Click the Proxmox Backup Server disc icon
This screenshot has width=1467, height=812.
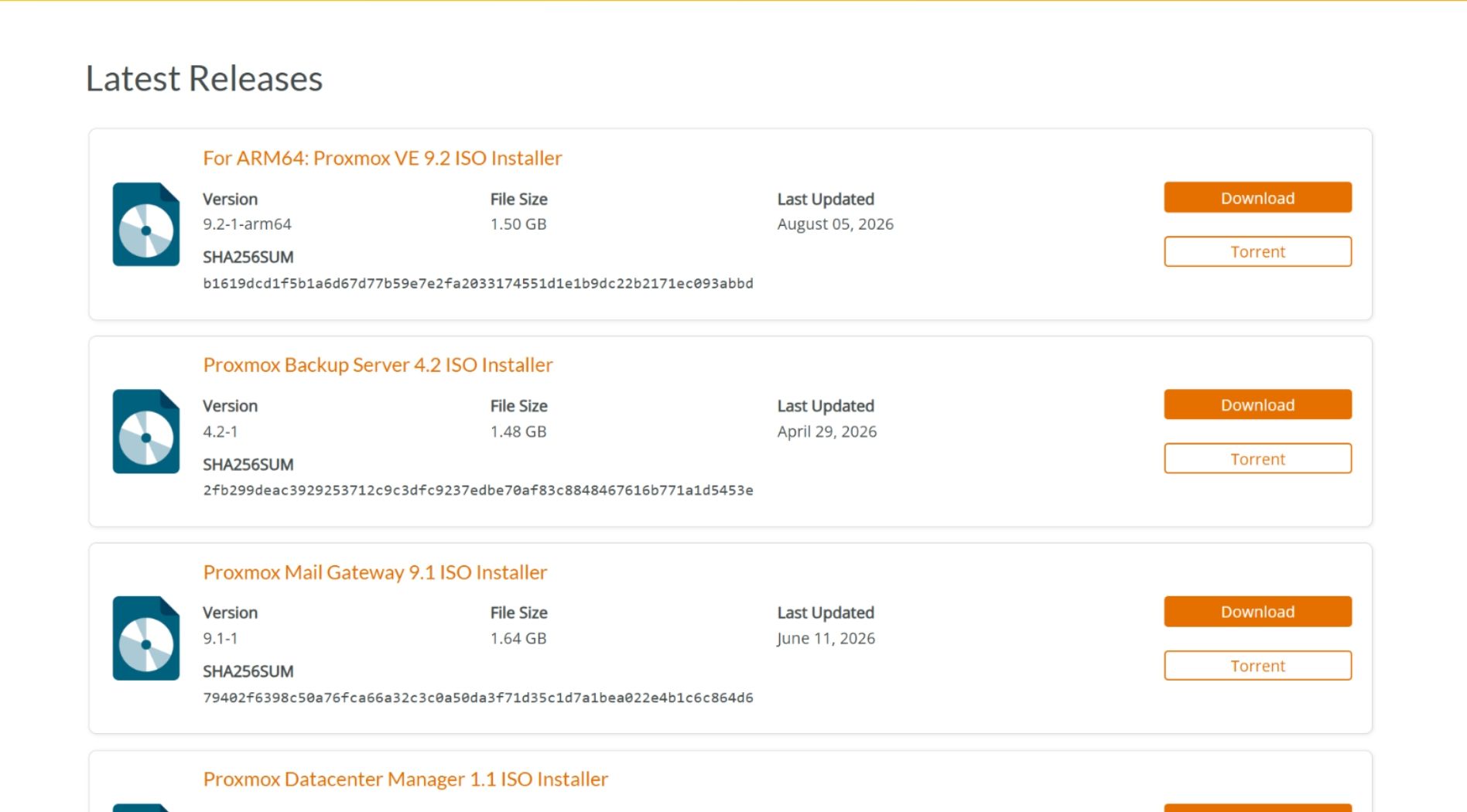[x=146, y=432]
